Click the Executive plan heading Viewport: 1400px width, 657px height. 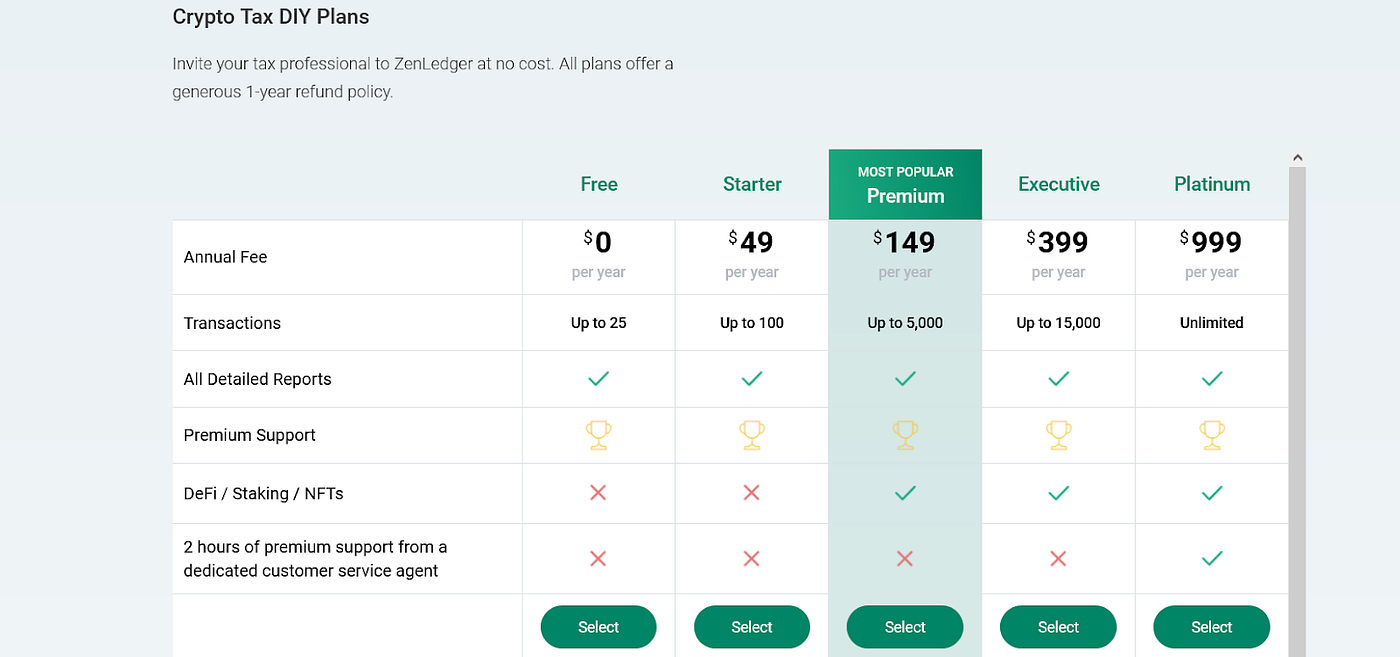tap(1058, 184)
